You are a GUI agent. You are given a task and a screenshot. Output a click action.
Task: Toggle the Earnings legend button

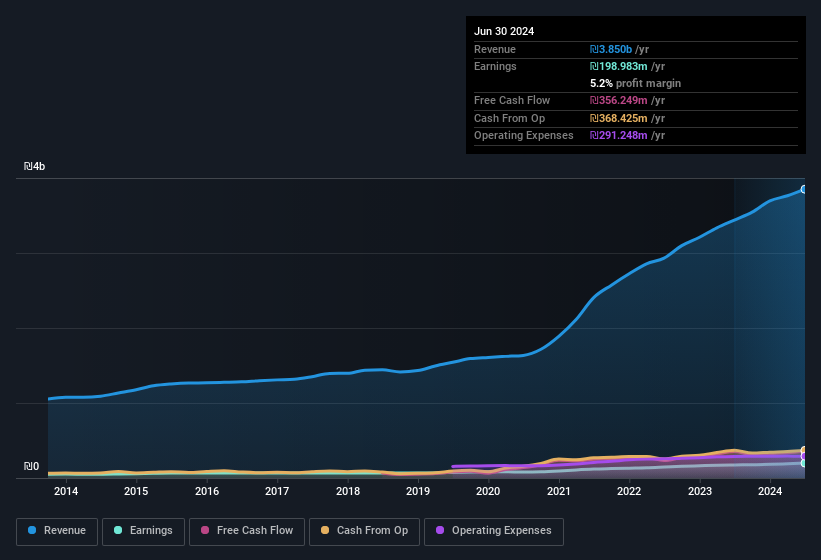pos(143,532)
